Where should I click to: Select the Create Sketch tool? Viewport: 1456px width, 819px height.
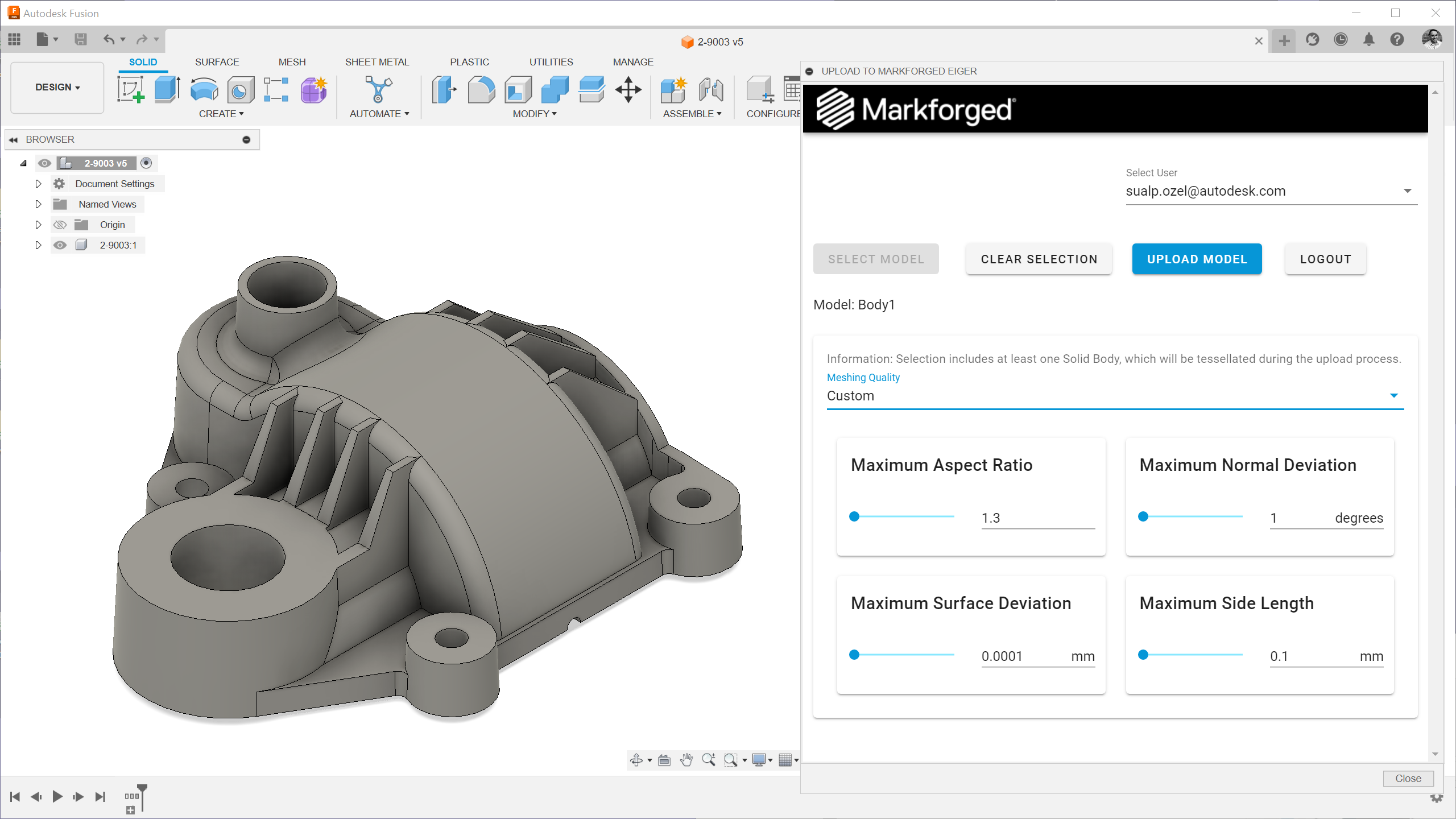(x=131, y=90)
